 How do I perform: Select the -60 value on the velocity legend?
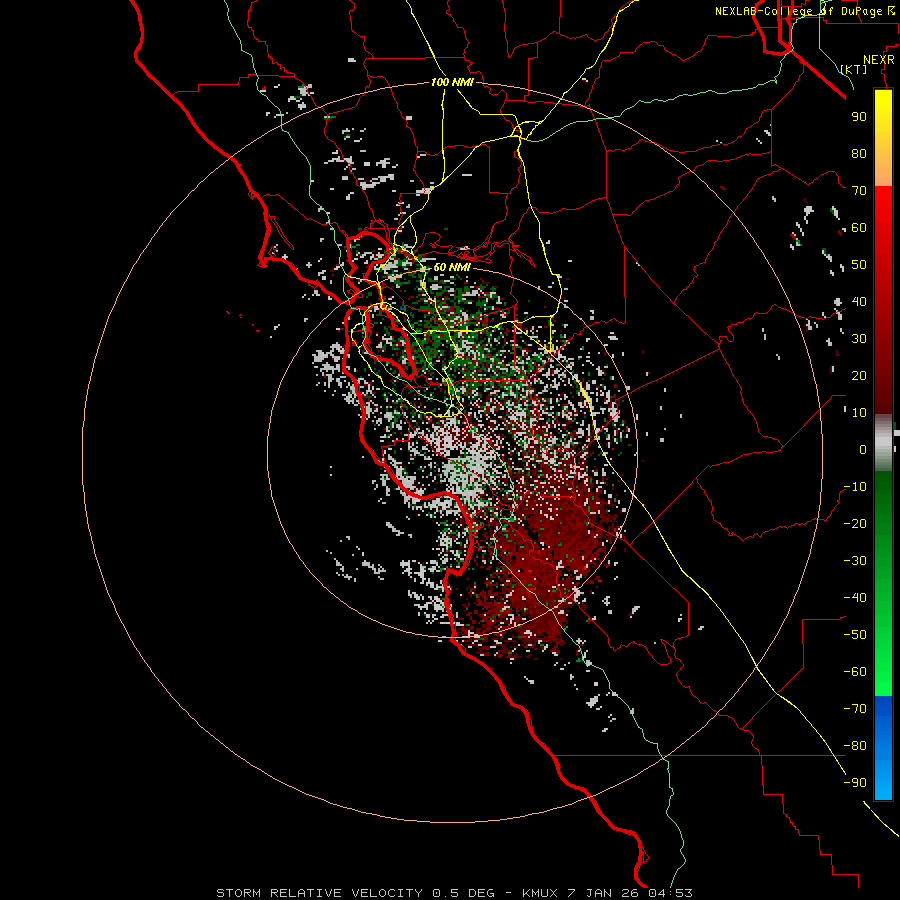click(x=855, y=672)
